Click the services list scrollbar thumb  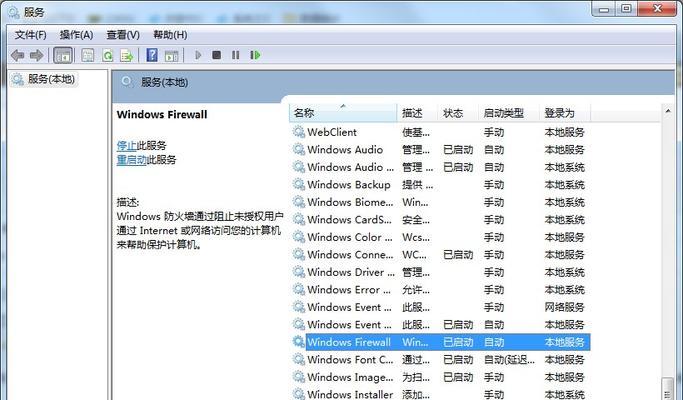tap(668, 389)
